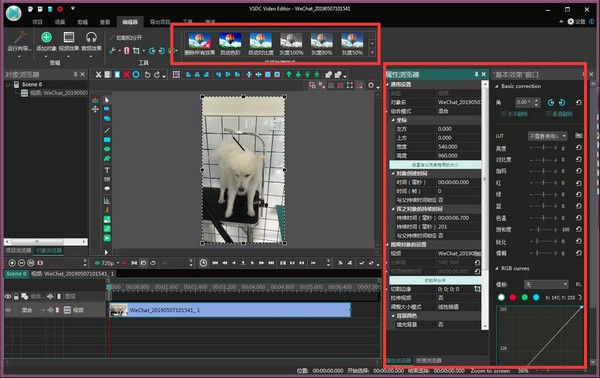Toggle the fill background checkbox in properties
The width and height of the screenshot is (600, 378).
(440, 324)
